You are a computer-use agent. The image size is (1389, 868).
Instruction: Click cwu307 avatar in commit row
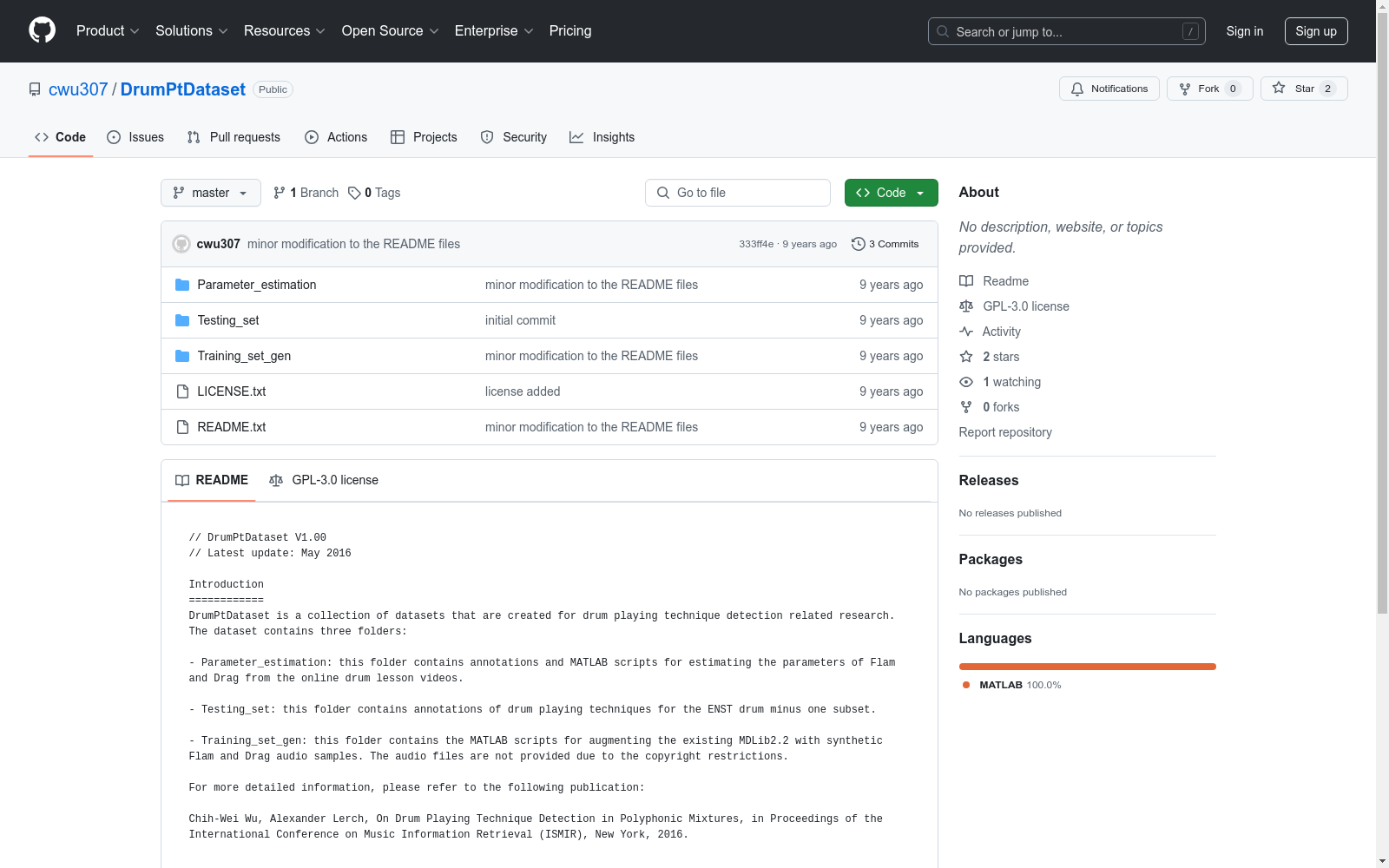point(181,244)
